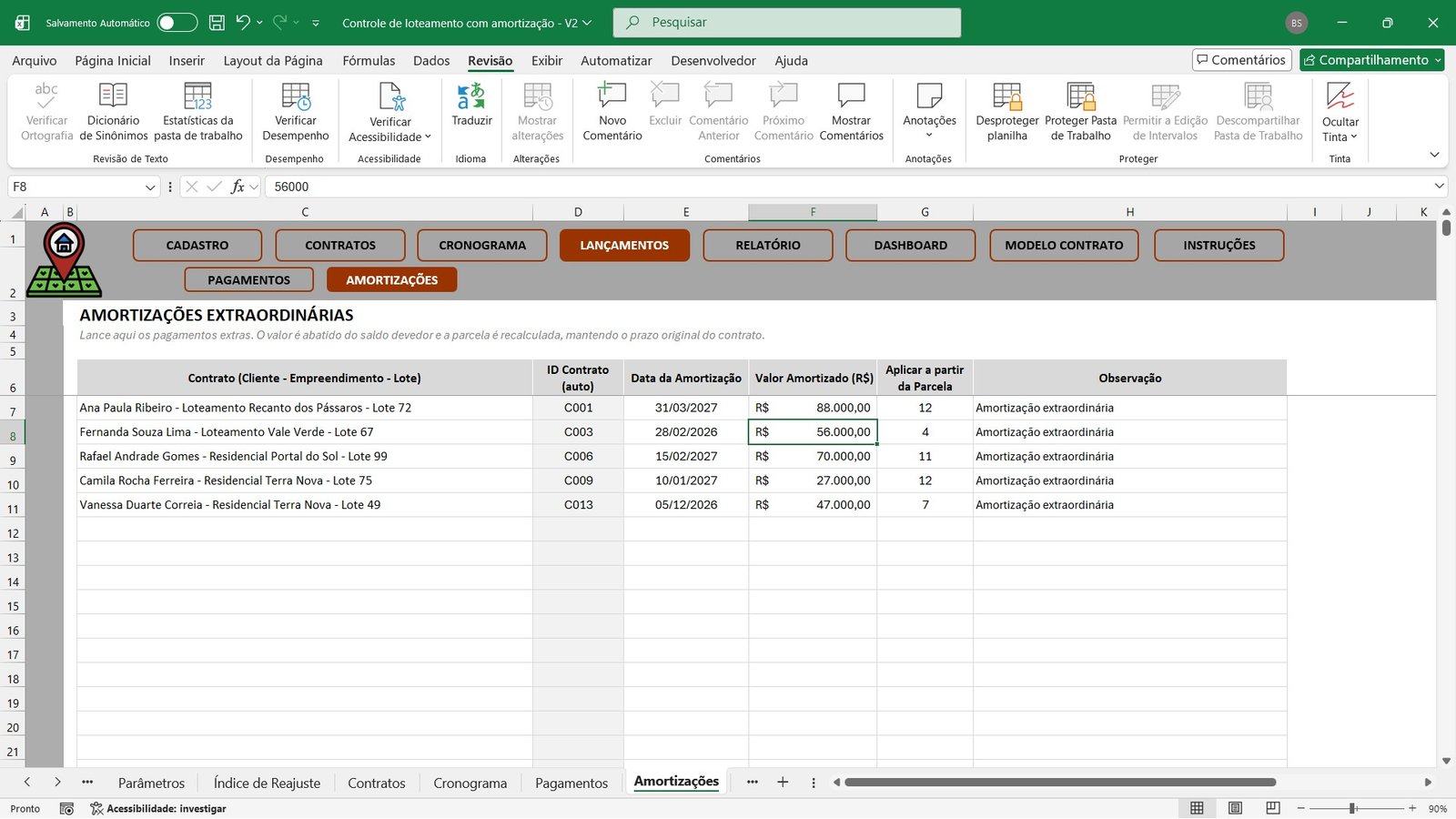Click the insert function fx icon
Viewport: 1456px width, 819px height.
pos(238,187)
